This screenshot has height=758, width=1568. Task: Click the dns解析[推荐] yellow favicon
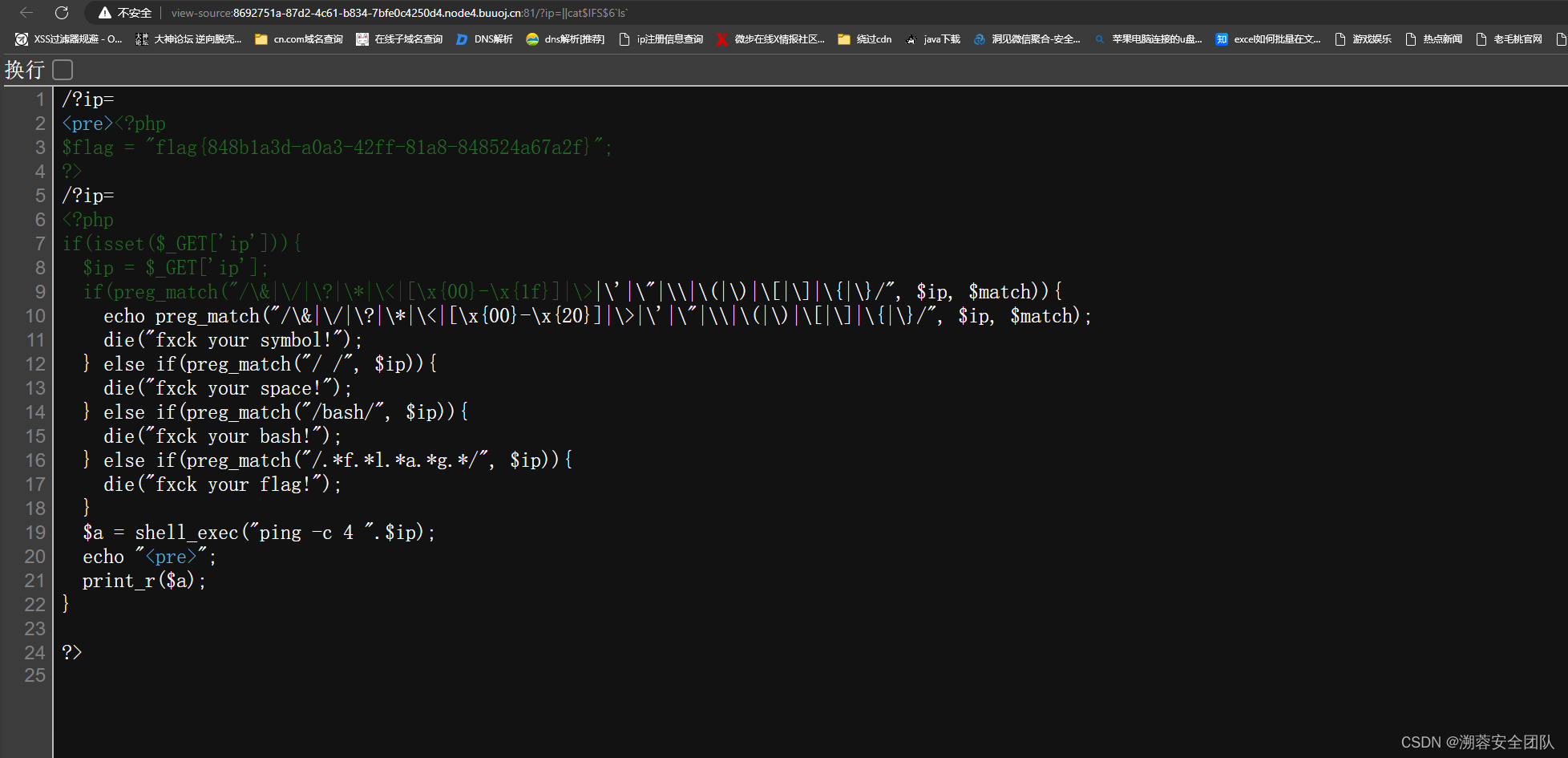click(531, 39)
